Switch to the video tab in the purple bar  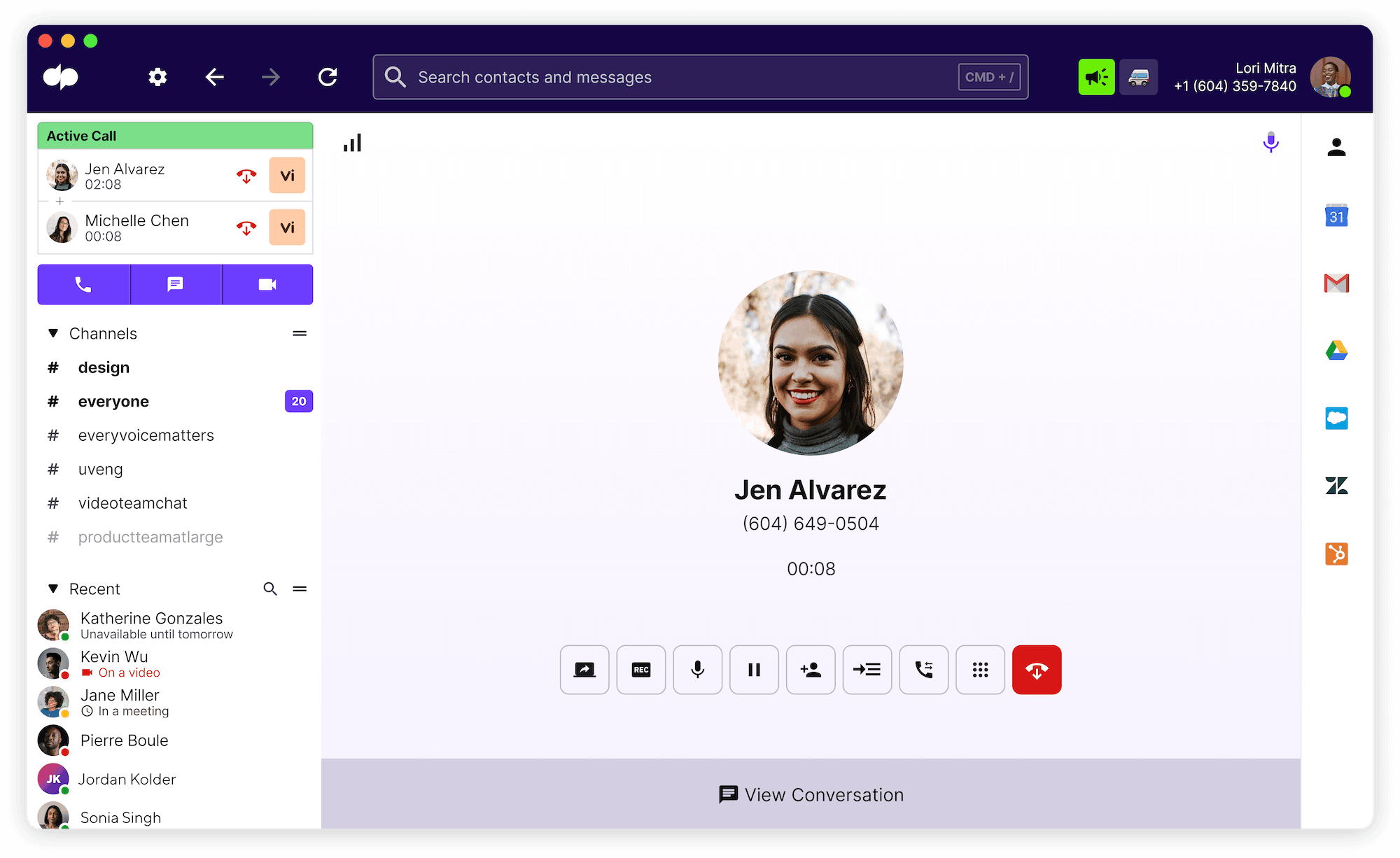coord(267,284)
